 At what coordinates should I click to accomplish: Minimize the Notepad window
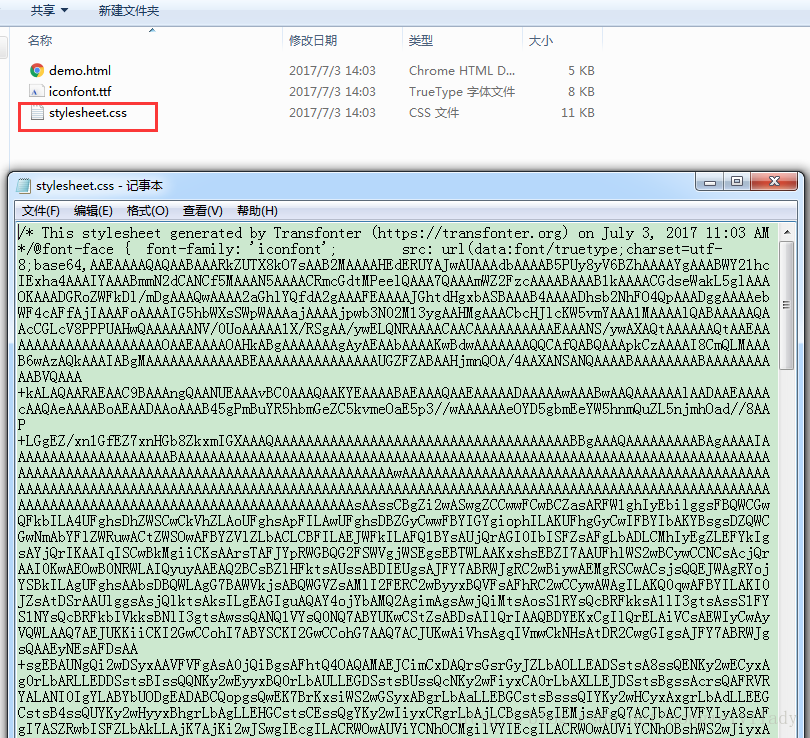(x=710, y=182)
